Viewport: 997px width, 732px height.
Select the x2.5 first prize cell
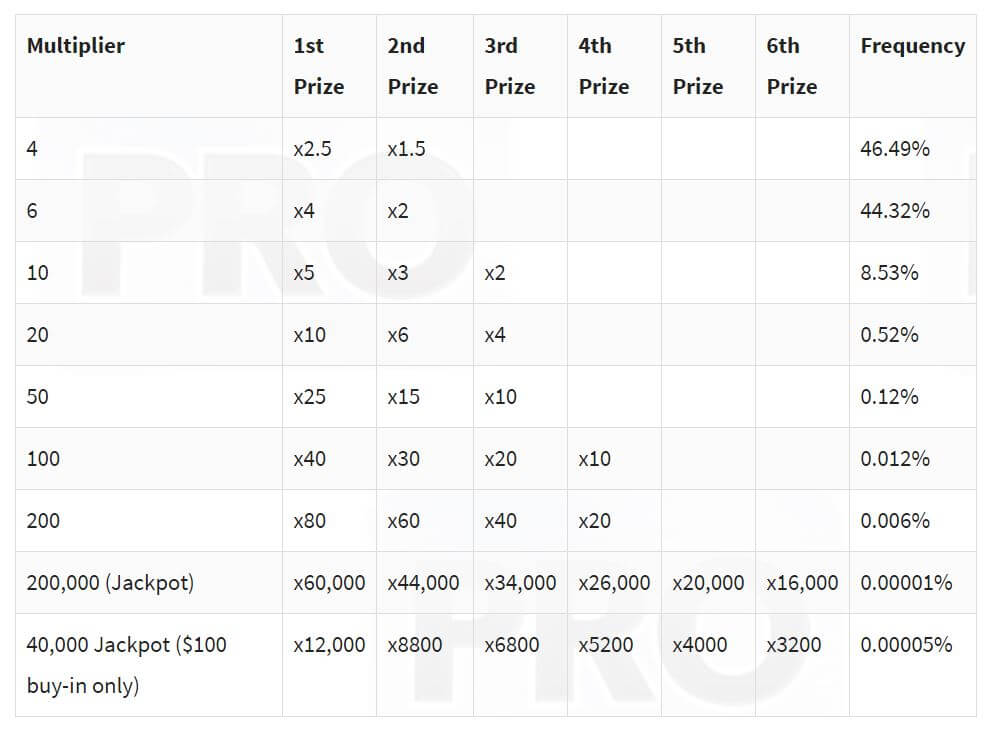[313, 149]
